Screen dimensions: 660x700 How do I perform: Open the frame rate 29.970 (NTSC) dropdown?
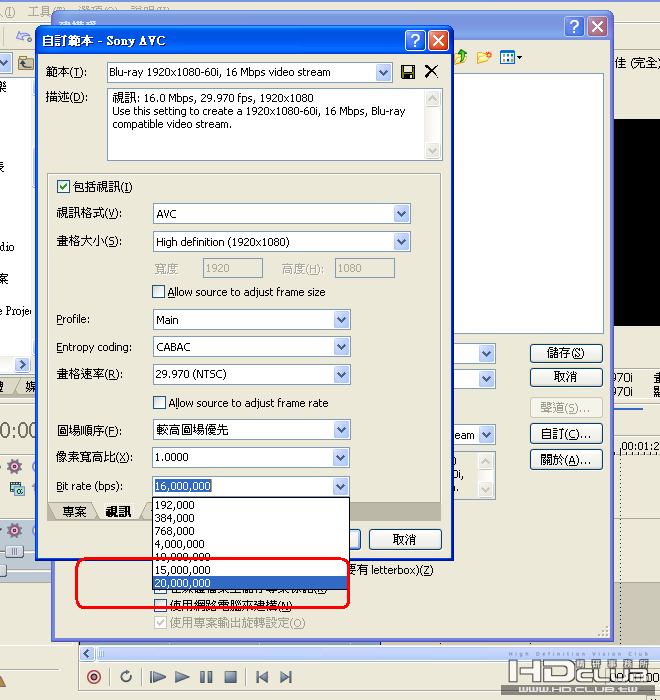(342, 375)
